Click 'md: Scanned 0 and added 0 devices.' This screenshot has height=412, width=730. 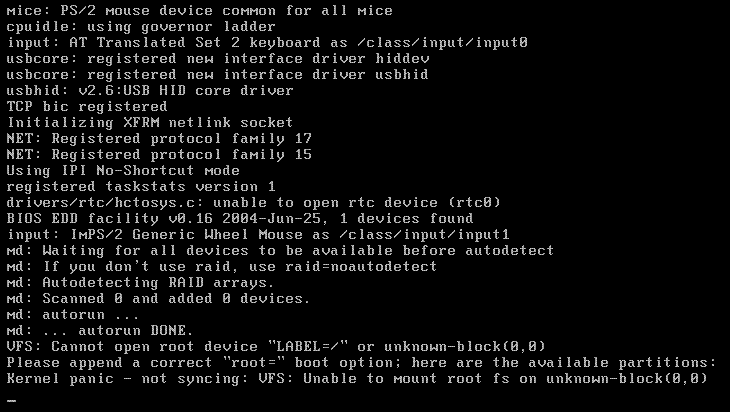[x=158, y=298]
